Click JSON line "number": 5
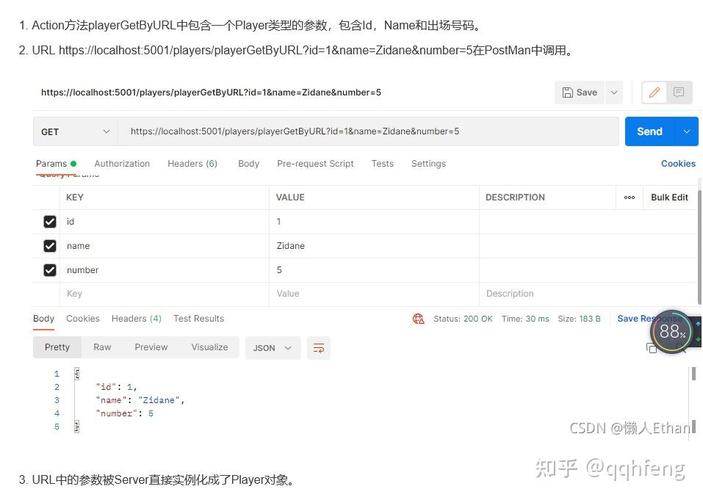703x500 pixels. pyautogui.click(x=125, y=413)
